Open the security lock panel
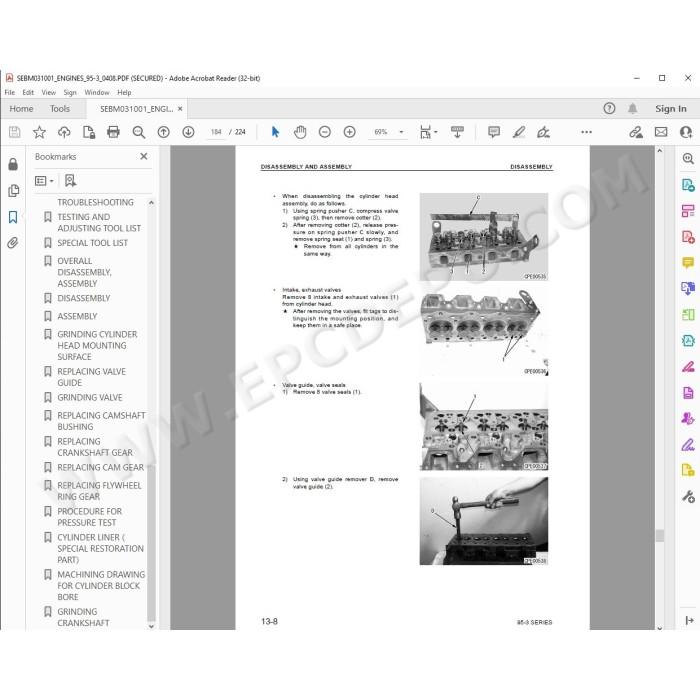Screen dimensions: 700x700 (x=13, y=164)
